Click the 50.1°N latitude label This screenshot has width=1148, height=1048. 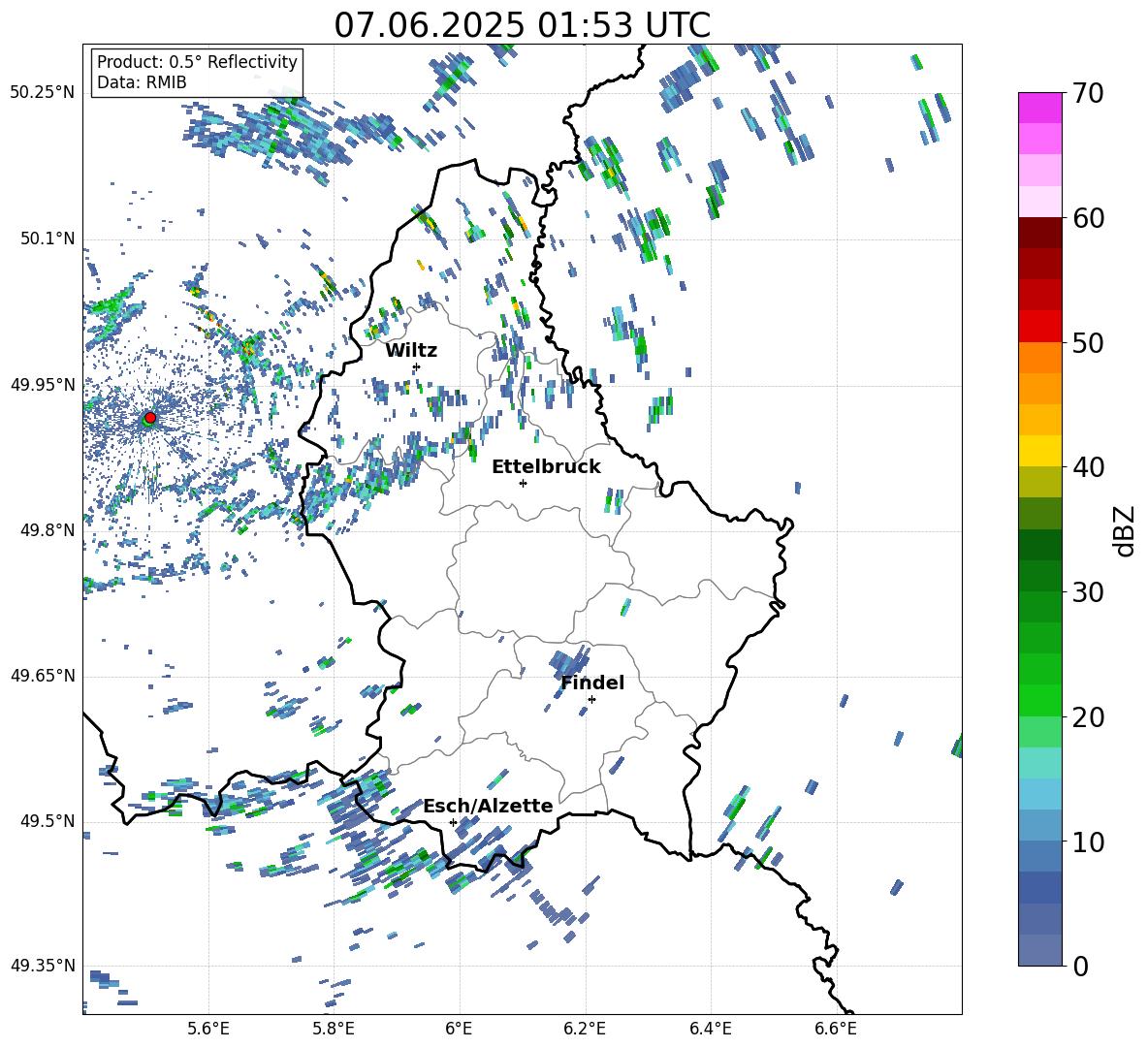coord(48,239)
